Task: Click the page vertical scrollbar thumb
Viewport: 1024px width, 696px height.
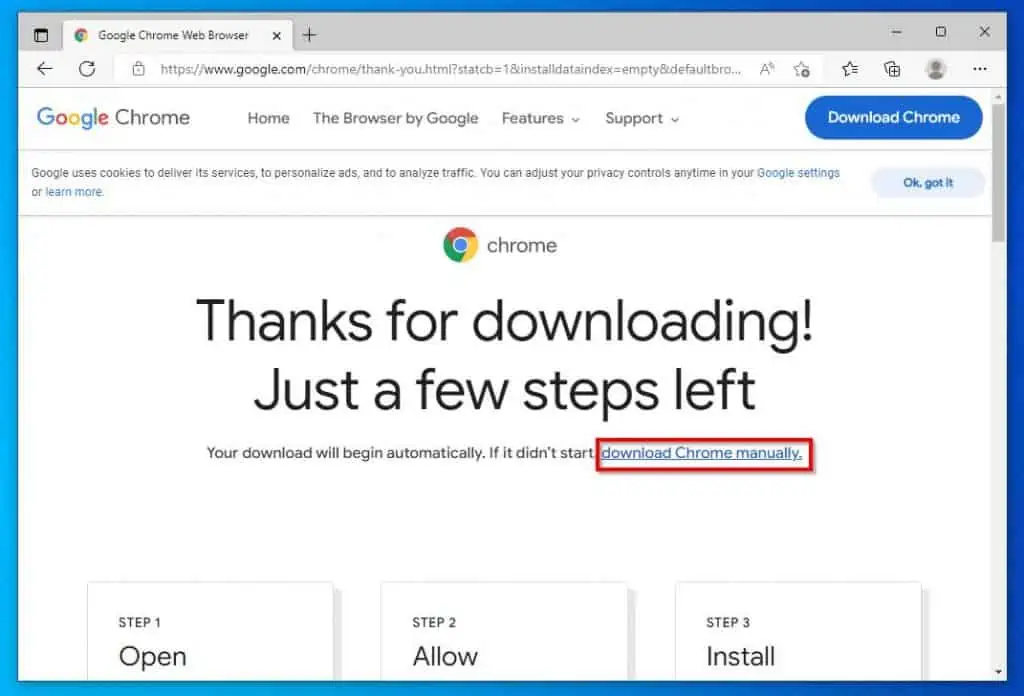Action: pyautogui.click(x=998, y=173)
